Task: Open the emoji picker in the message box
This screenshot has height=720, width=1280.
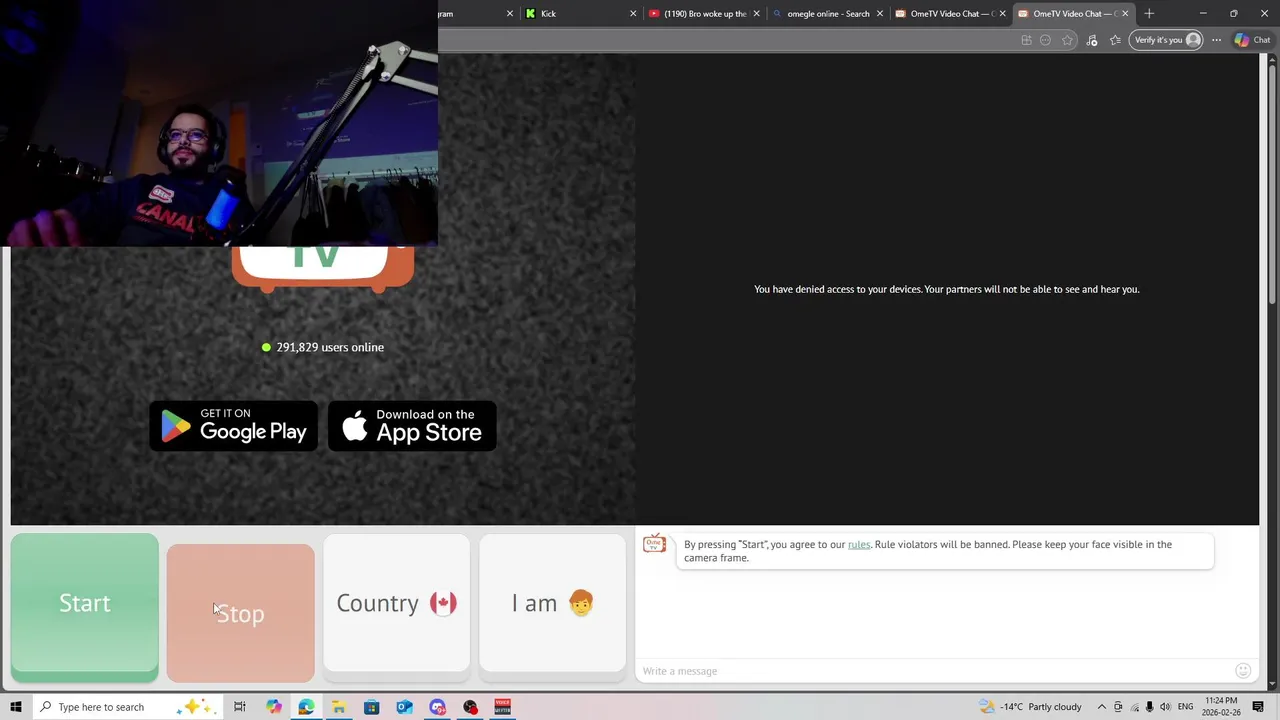Action: (x=1243, y=671)
